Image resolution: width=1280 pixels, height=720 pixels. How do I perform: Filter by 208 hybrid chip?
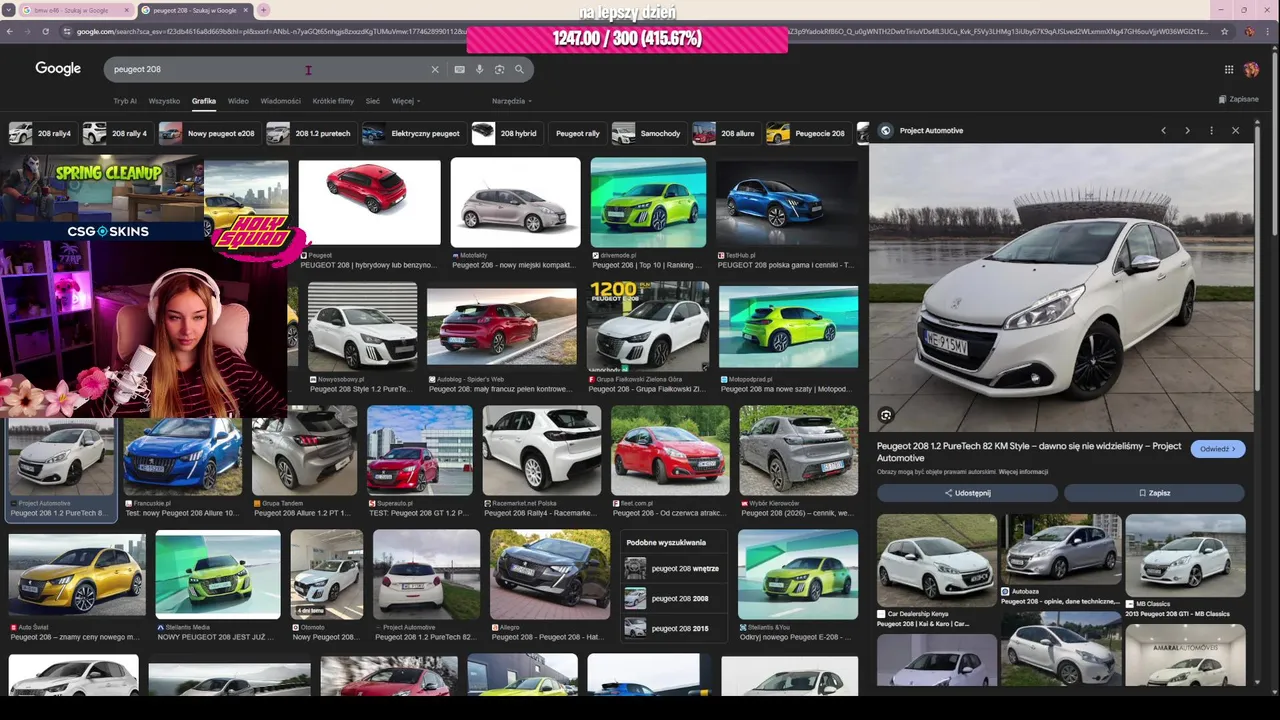(x=506, y=133)
